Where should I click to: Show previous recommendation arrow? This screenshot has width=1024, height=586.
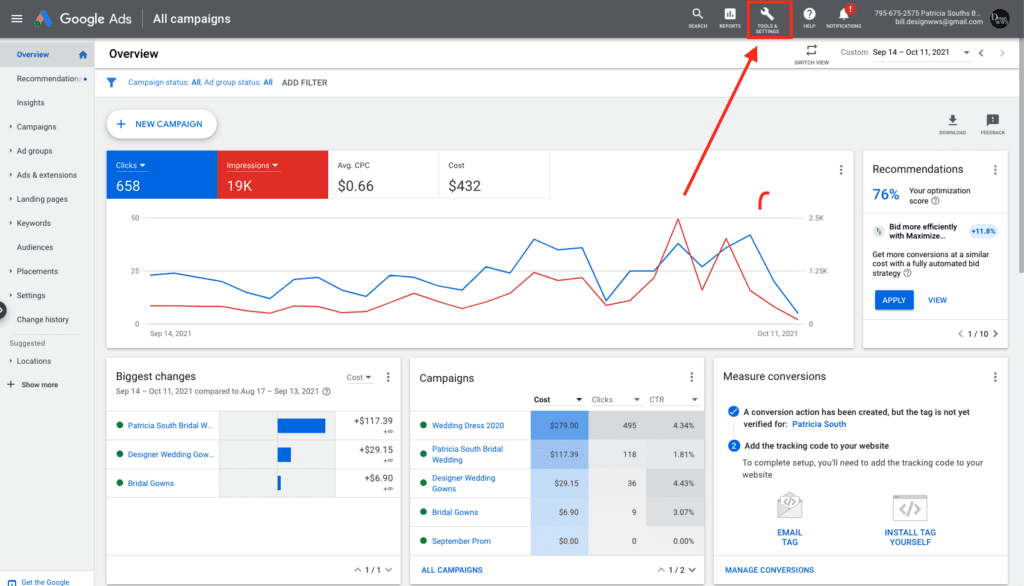tap(960, 334)
